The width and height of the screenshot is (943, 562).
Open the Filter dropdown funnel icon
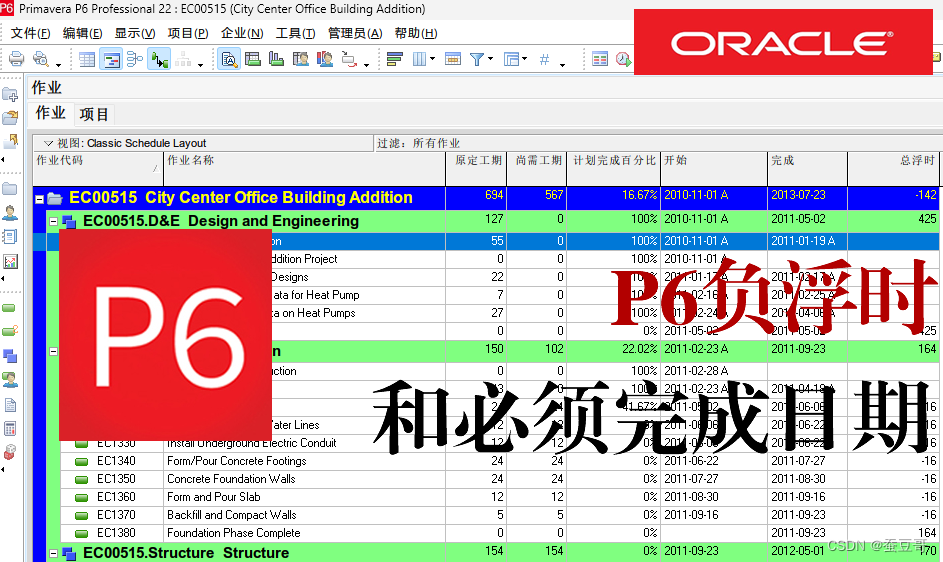[x=481, y=59]
